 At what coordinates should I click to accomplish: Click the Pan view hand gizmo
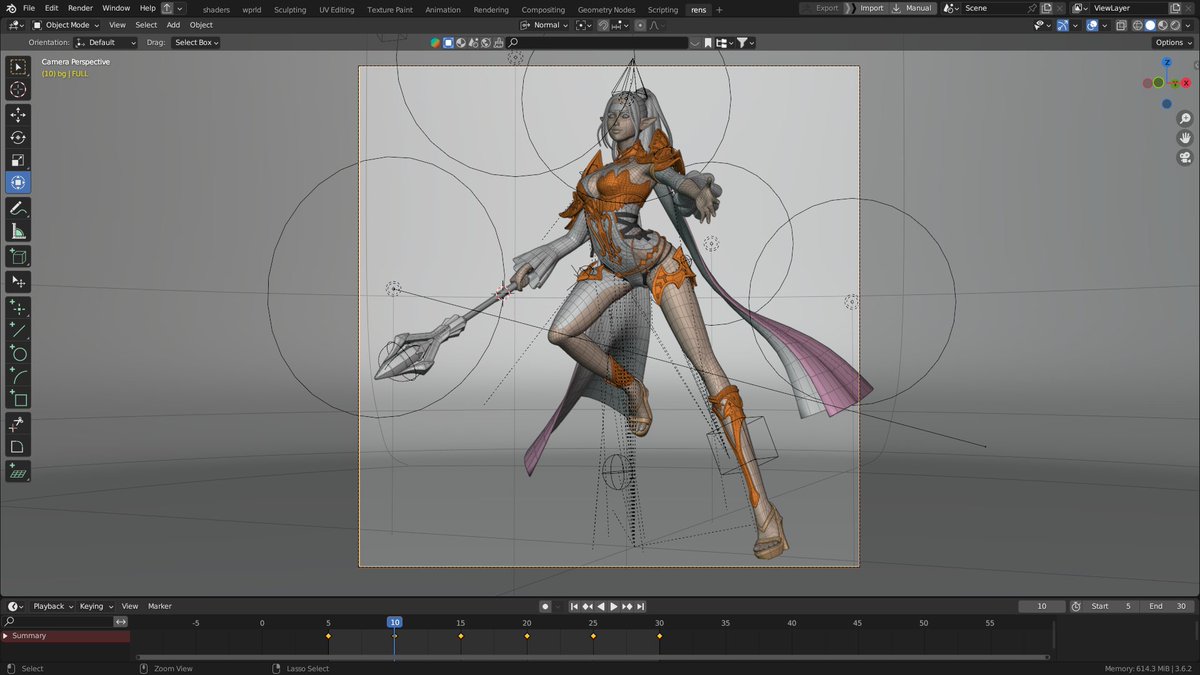(x=1185, y=138)
